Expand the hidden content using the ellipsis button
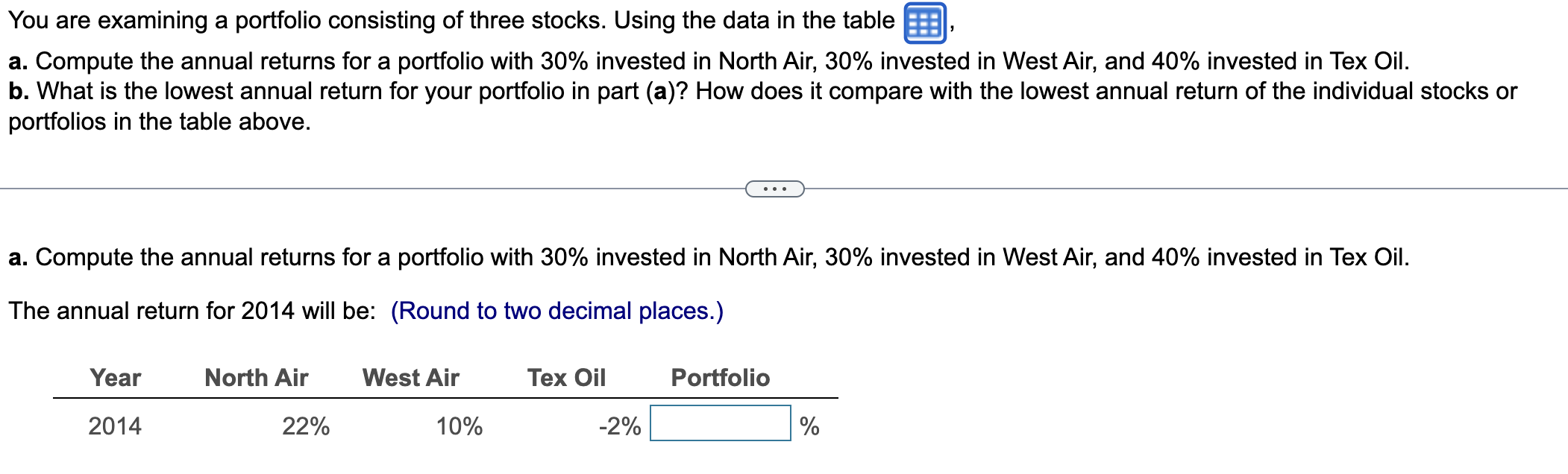Image resolution: width=1568 pixels, height=474 pixels. (x=776, y=190)
